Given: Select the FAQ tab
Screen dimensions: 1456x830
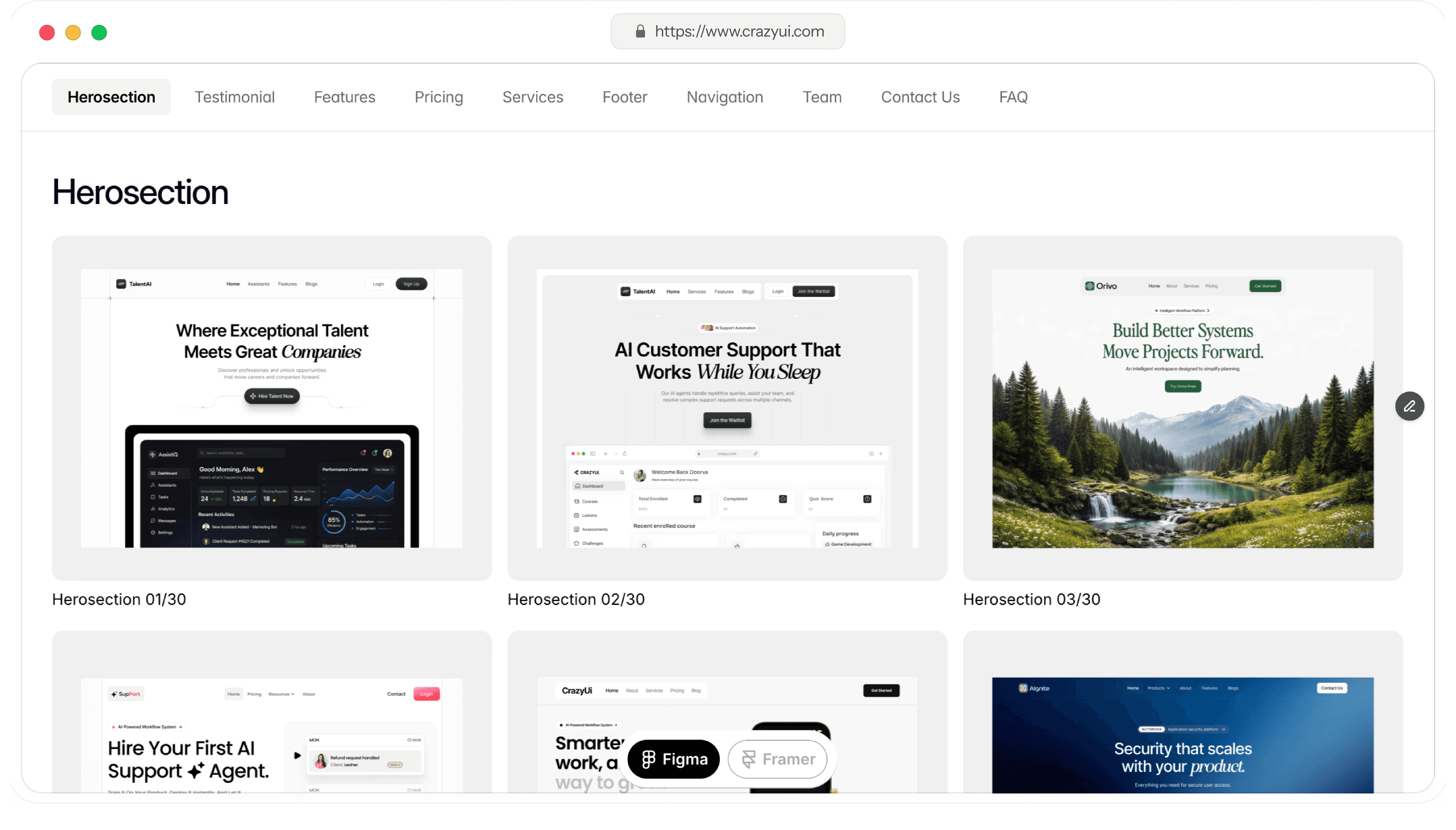Looking at the screenshot, I should coord(1013,97).
